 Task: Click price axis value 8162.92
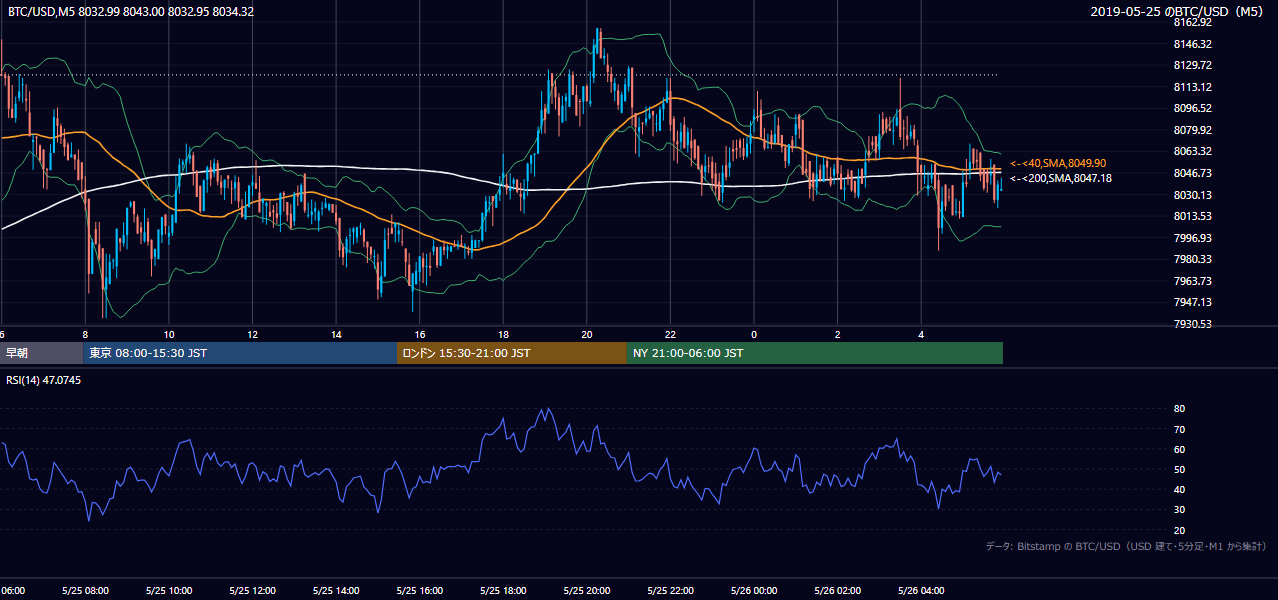click(1192, 22)
